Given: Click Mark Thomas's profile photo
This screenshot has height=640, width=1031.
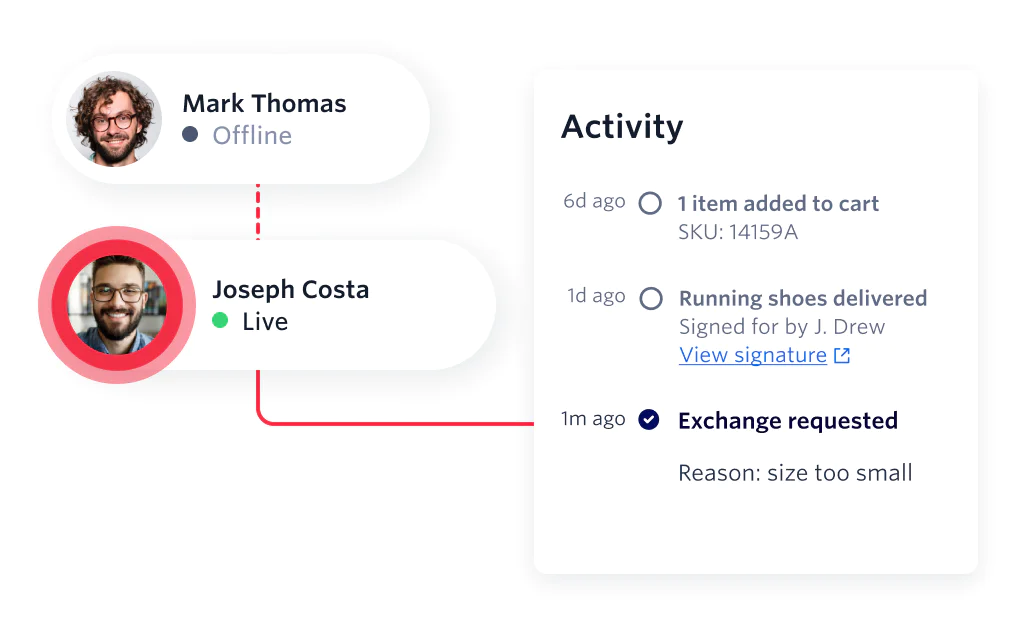Looking at the screenshot, I should click(114, 119).
